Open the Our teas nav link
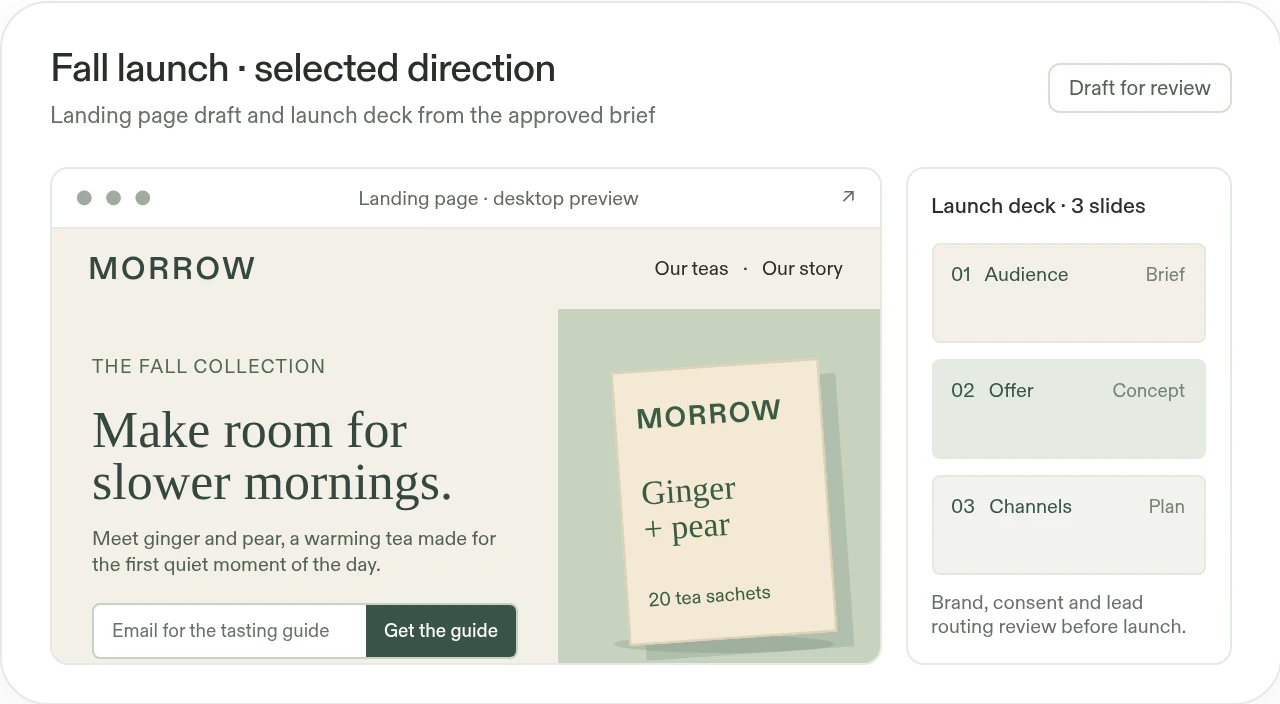The image size is (1280, 704). point(691,269)
